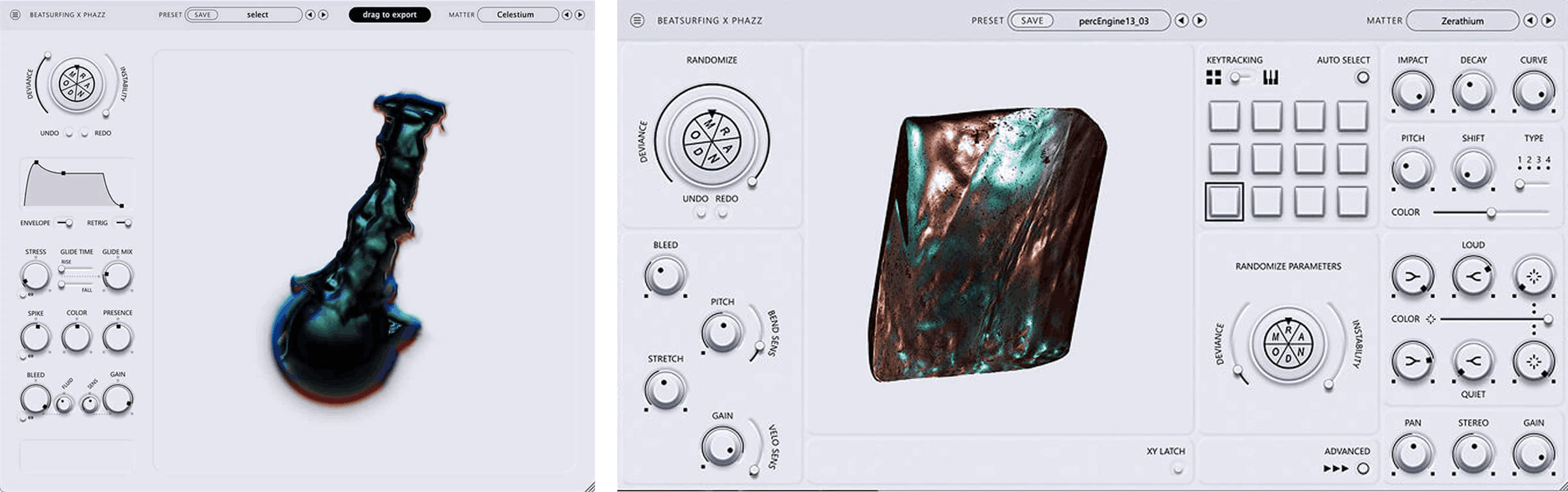Click the PRESENCE knob
1568x492 pixels.
coord(117,337)
